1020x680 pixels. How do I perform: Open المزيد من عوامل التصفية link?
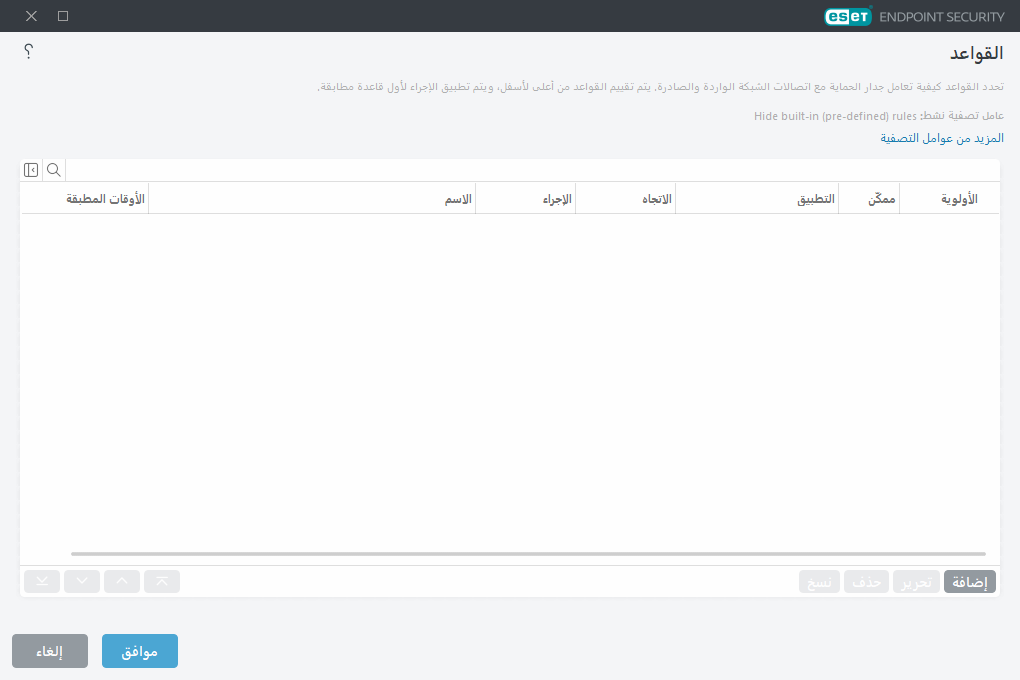click(941, 138)
